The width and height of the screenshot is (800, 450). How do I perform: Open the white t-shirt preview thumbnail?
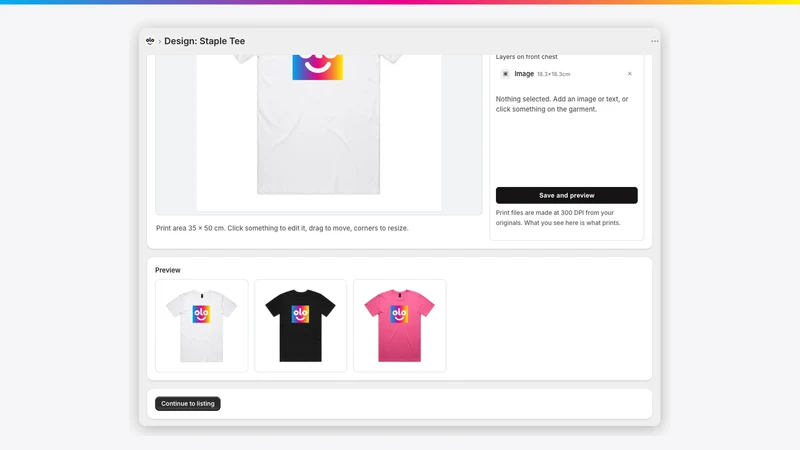point(202,326)
